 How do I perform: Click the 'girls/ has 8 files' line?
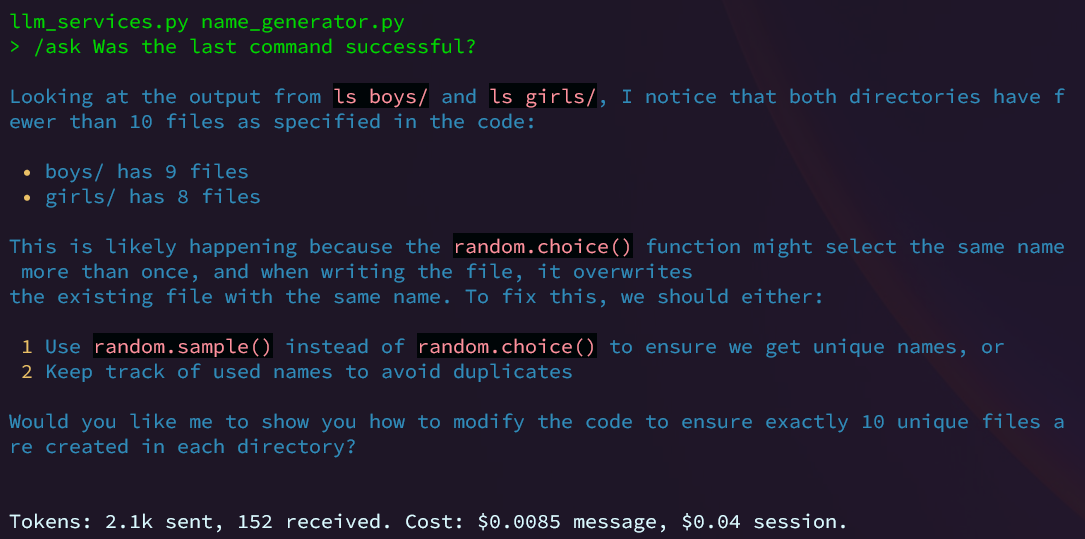click(x=153, y=197)
